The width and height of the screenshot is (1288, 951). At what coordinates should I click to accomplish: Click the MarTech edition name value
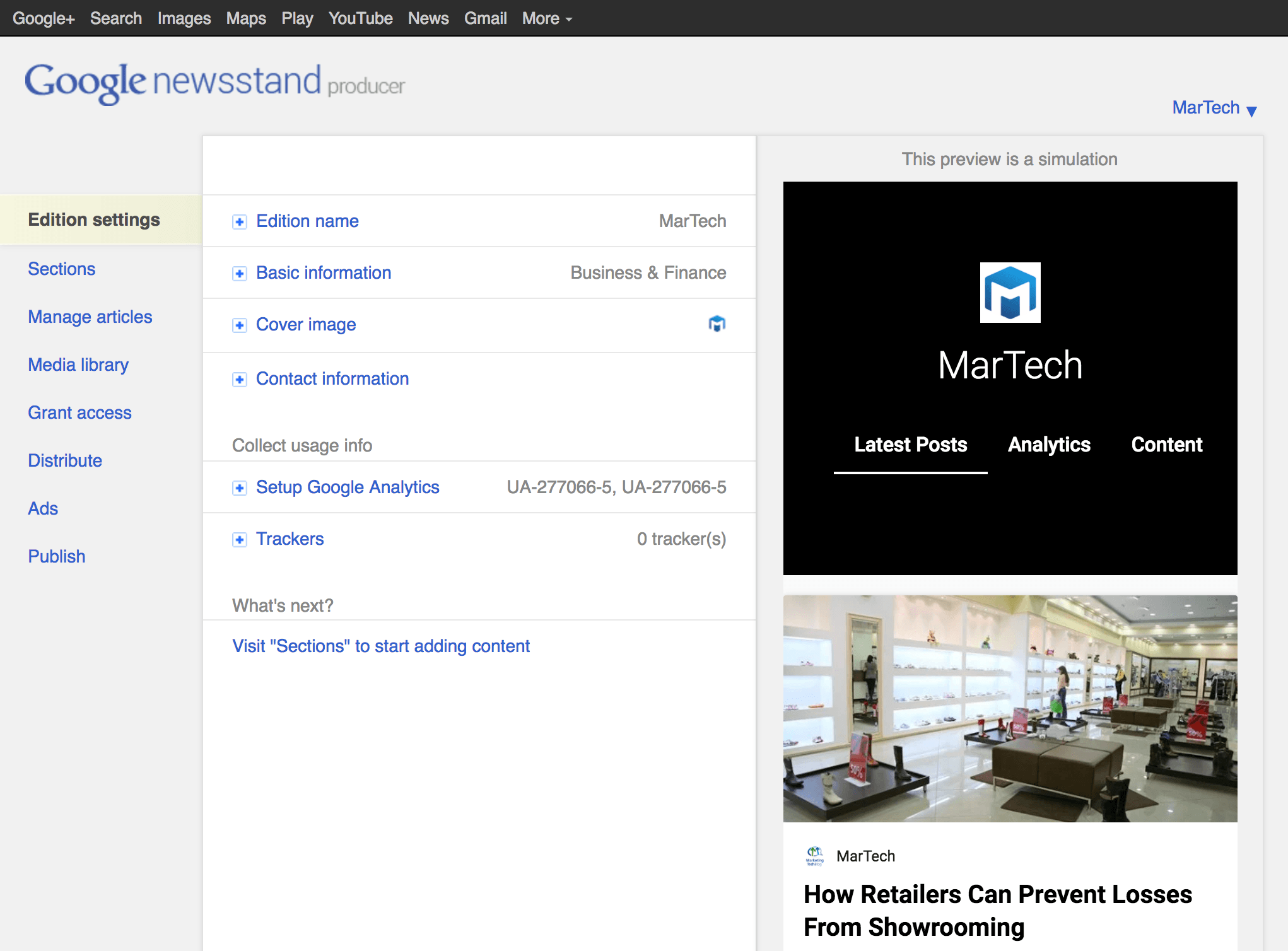tap(693, 221)
